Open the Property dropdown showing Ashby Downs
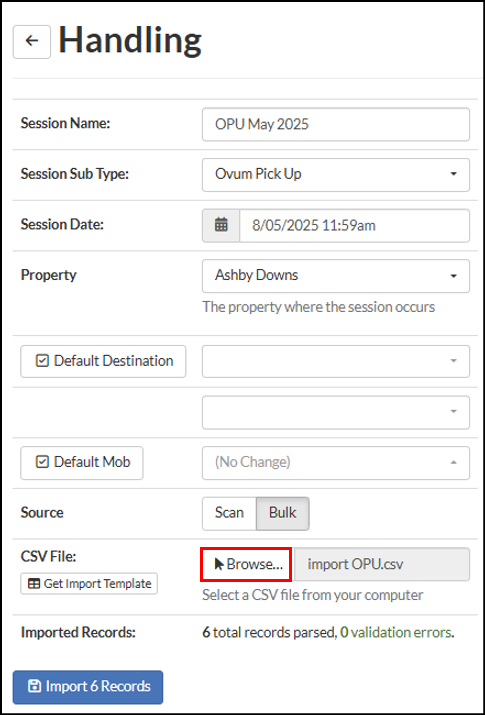Viewport: 485px width, 715px height. pos(336,276)
